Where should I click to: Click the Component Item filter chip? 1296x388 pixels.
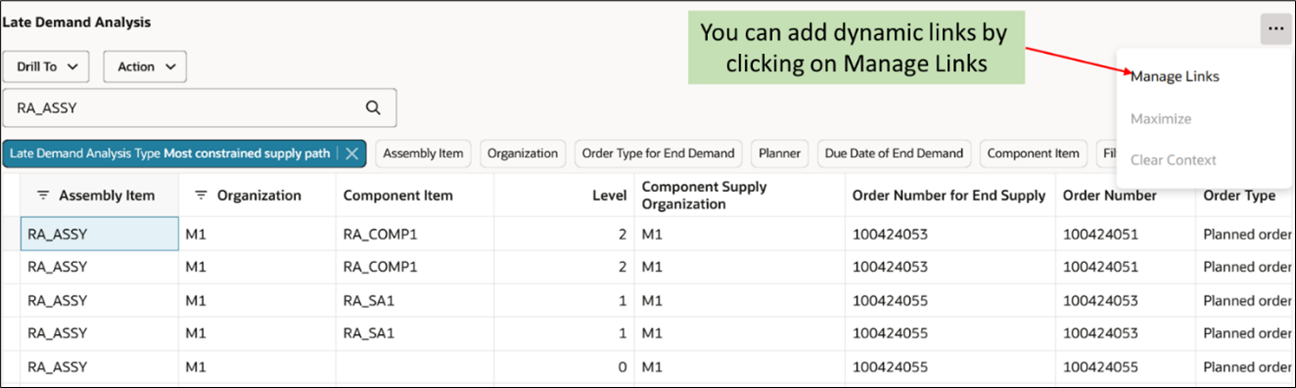pyautogui.click(x=1033, y=154)
